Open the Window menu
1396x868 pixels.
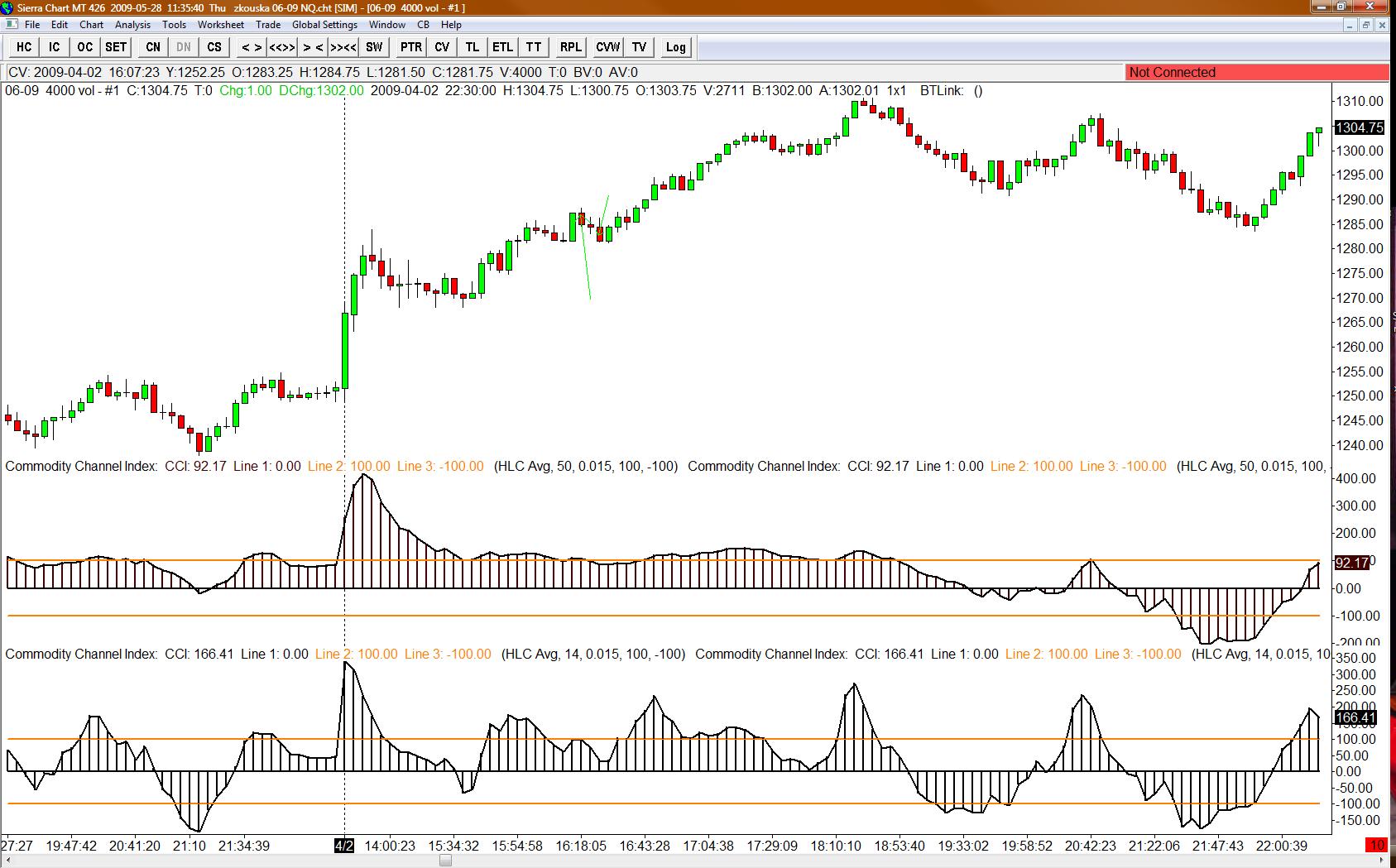click(386, 25)
